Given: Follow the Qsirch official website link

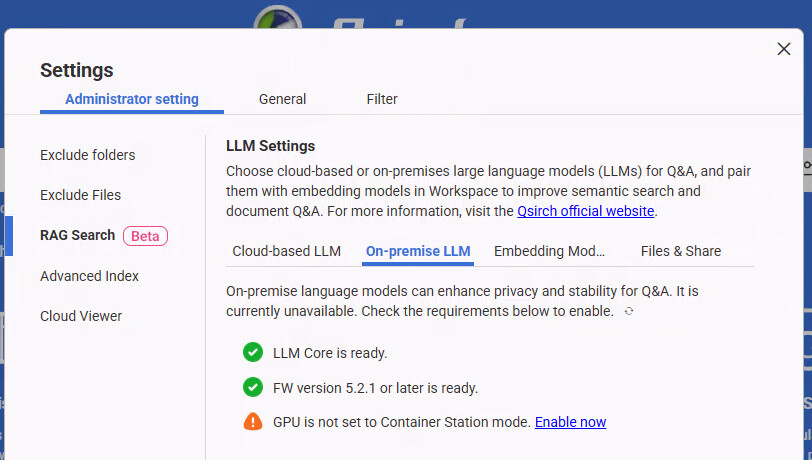Looking at the screenshot, I should click(x=585, y=211).
